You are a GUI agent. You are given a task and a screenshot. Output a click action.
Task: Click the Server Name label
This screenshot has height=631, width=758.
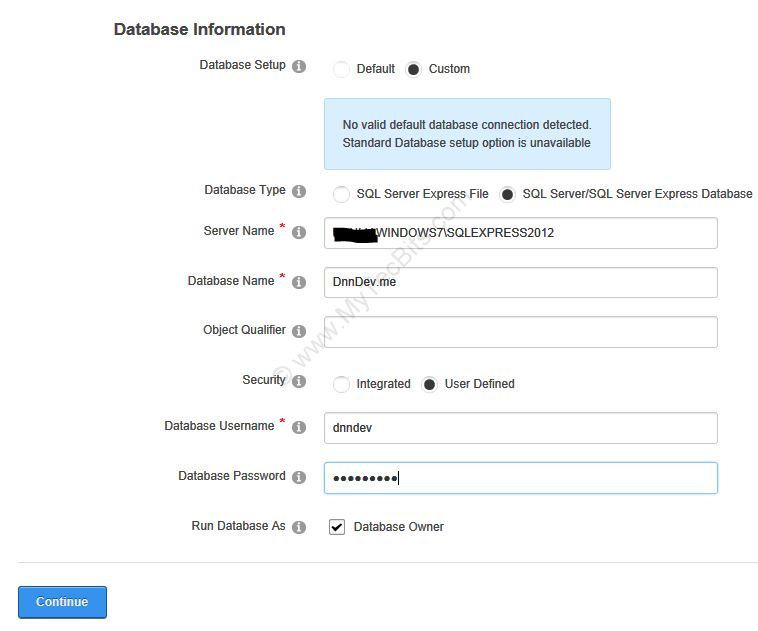pyautogui.click(x=239, y=231)
